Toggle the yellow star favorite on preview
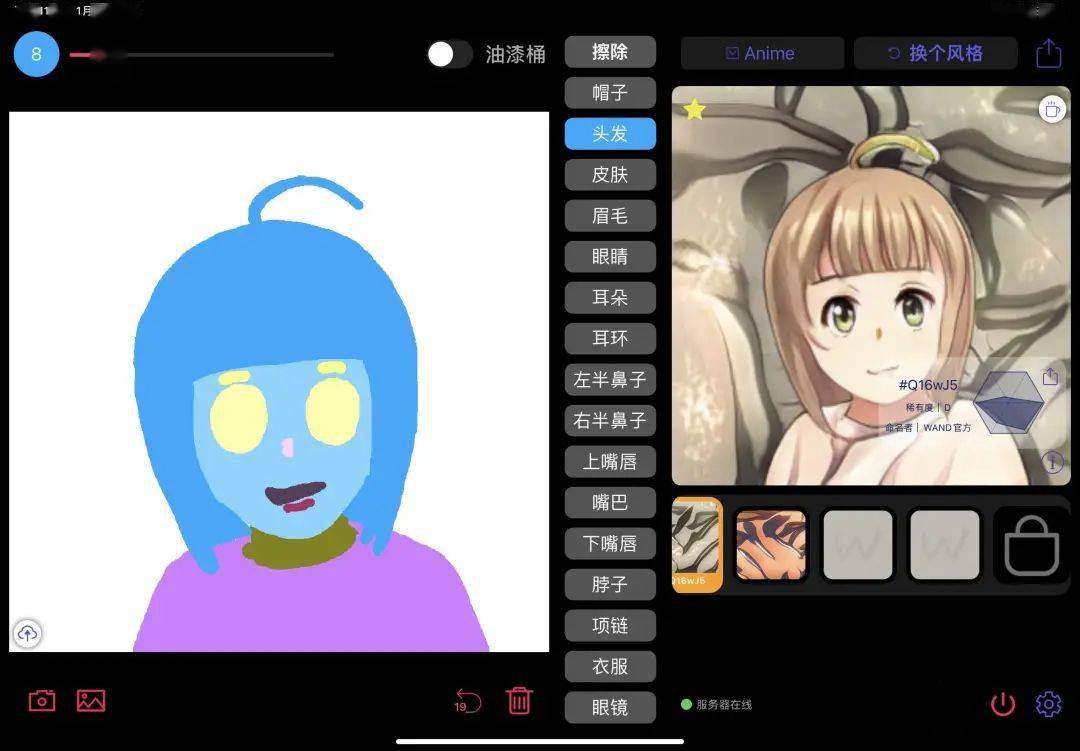The height and width of the screenshot is (751, 1080). 694,109
